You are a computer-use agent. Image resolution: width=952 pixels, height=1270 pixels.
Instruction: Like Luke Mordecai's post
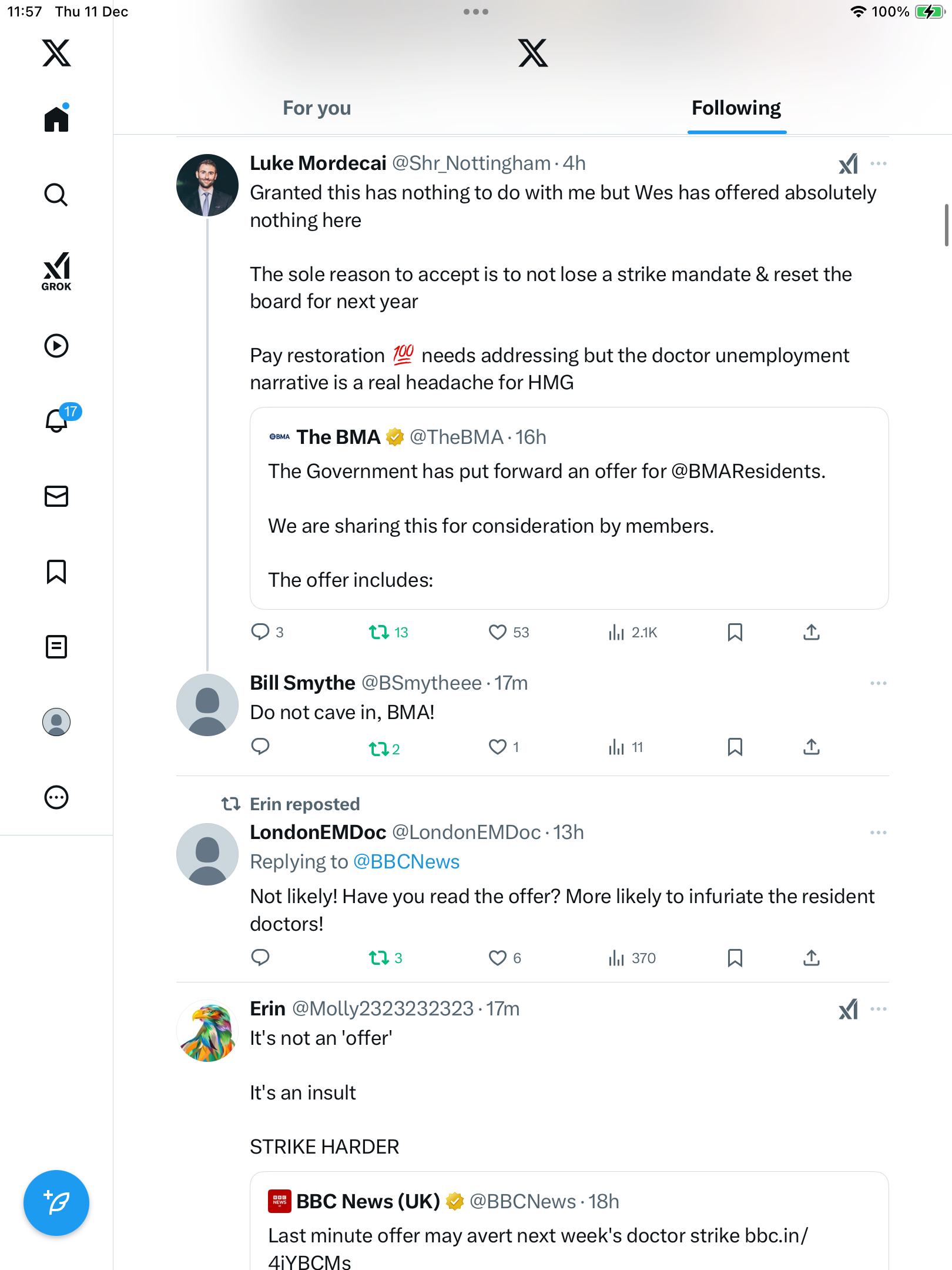498,632
